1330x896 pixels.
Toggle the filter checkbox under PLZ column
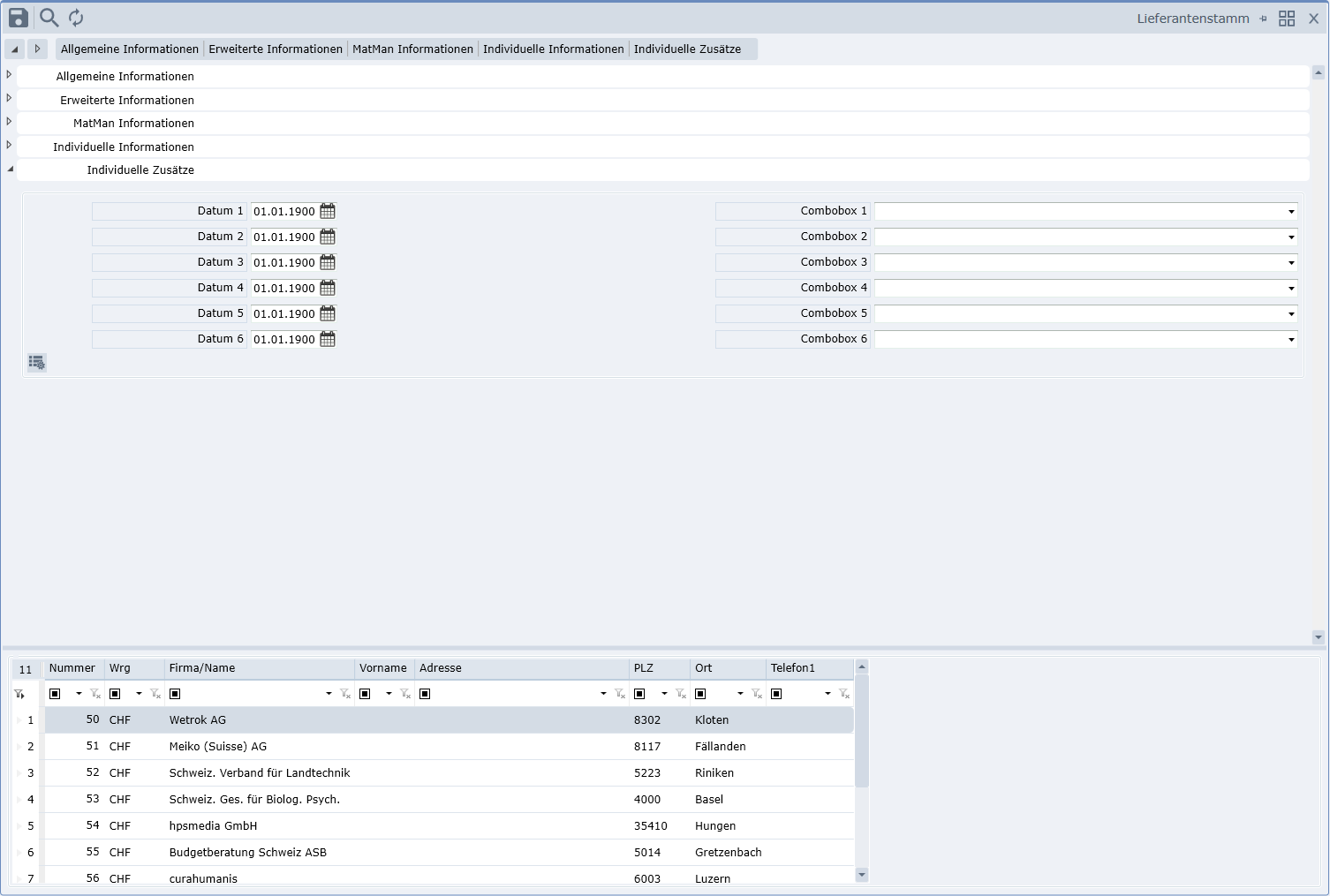point(639,694)
